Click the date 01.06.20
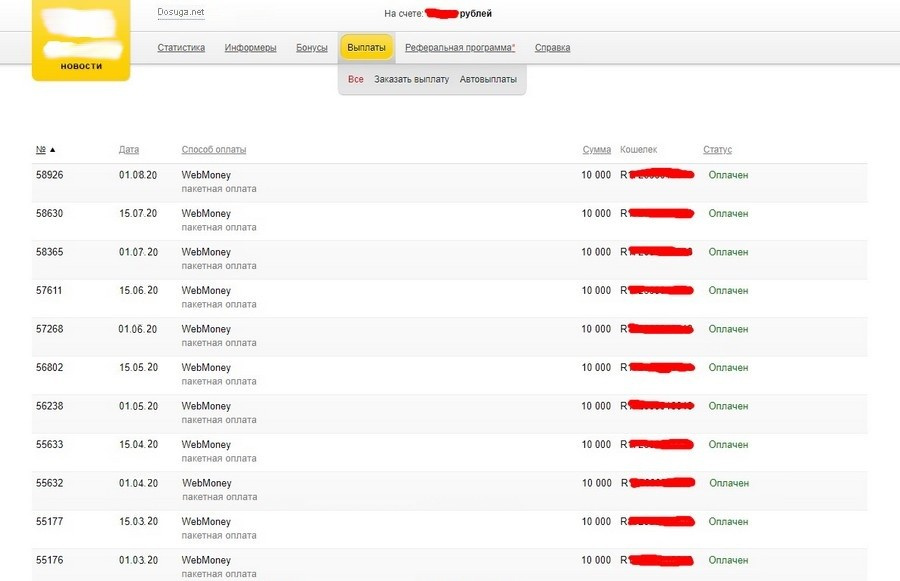 [x=138, y=328]
